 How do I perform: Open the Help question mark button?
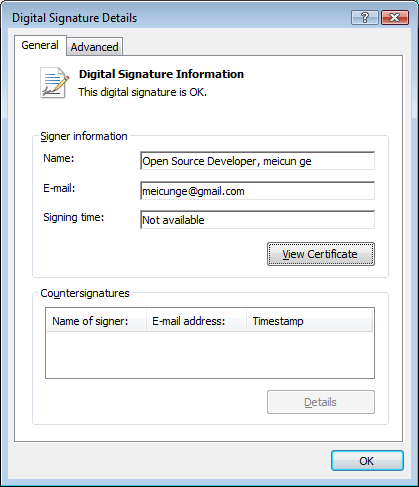(365, 18)
